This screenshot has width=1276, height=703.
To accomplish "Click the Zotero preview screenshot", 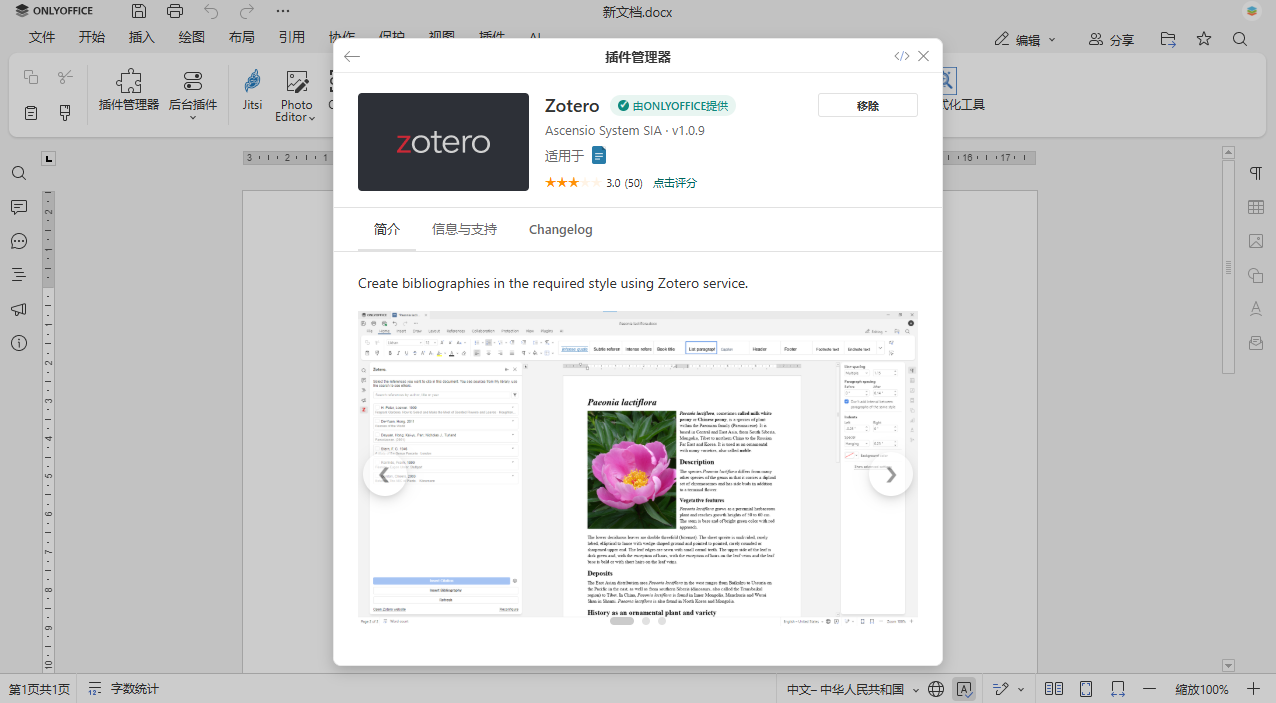I will coord(638,467).
